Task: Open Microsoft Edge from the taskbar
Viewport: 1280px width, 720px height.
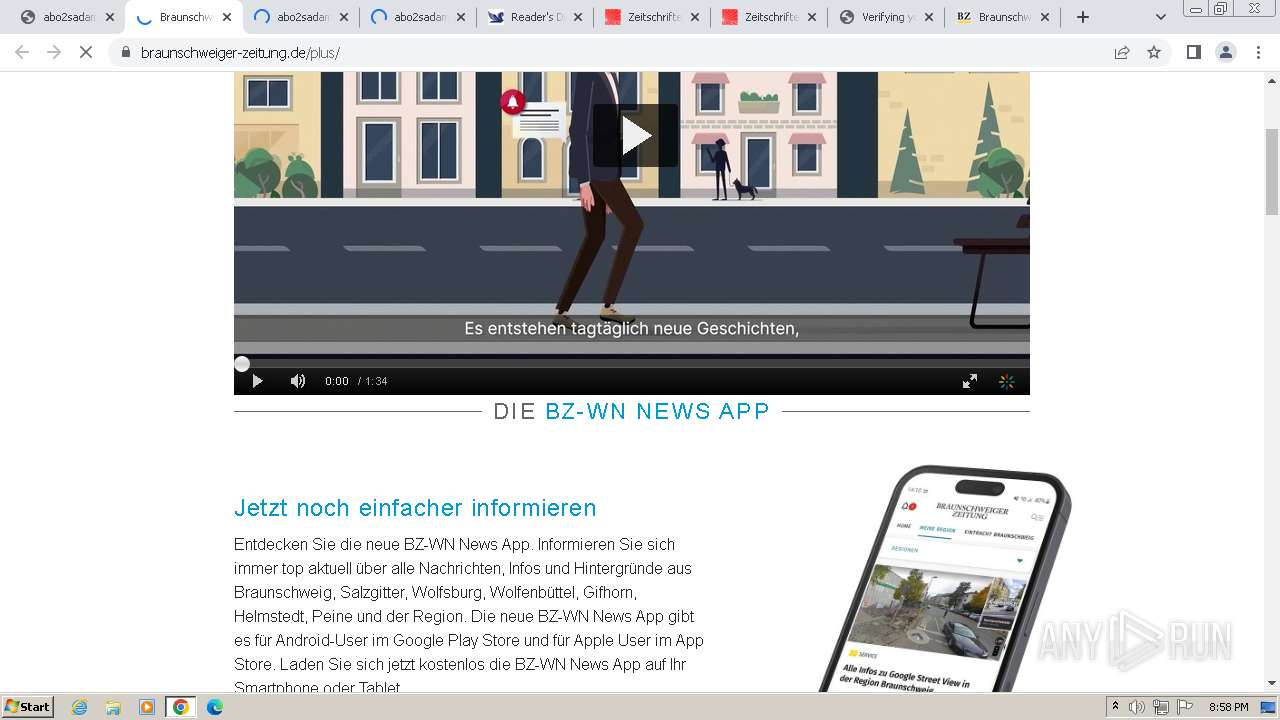Action: [x=215, y=707]
